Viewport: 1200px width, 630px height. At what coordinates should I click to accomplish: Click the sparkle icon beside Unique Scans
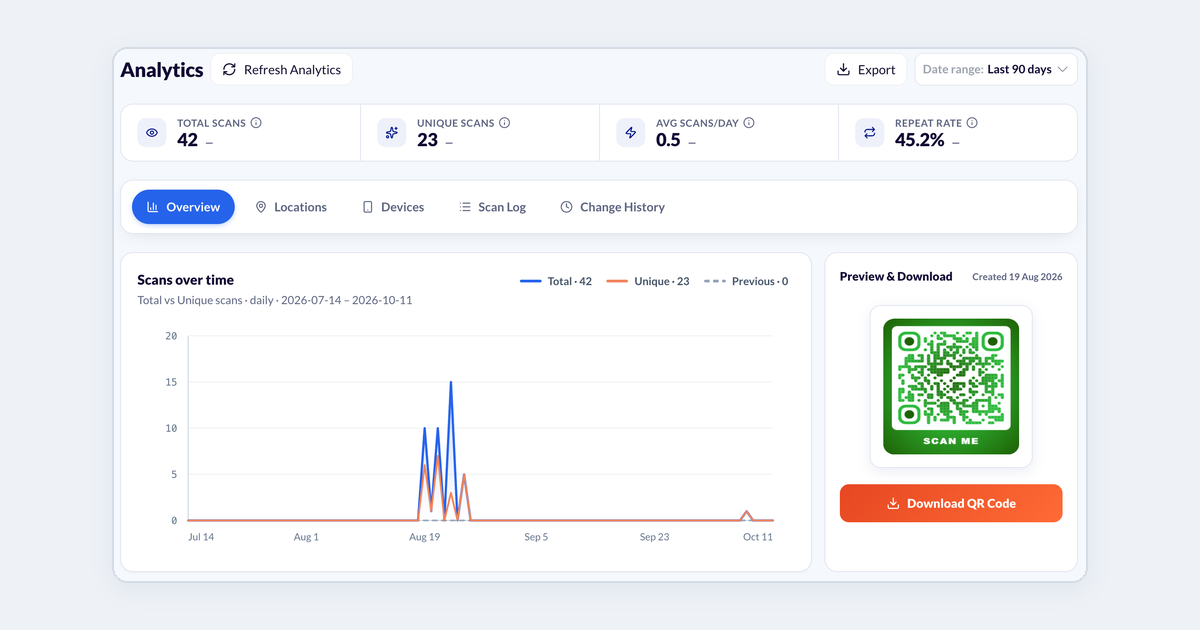point(392,132)
